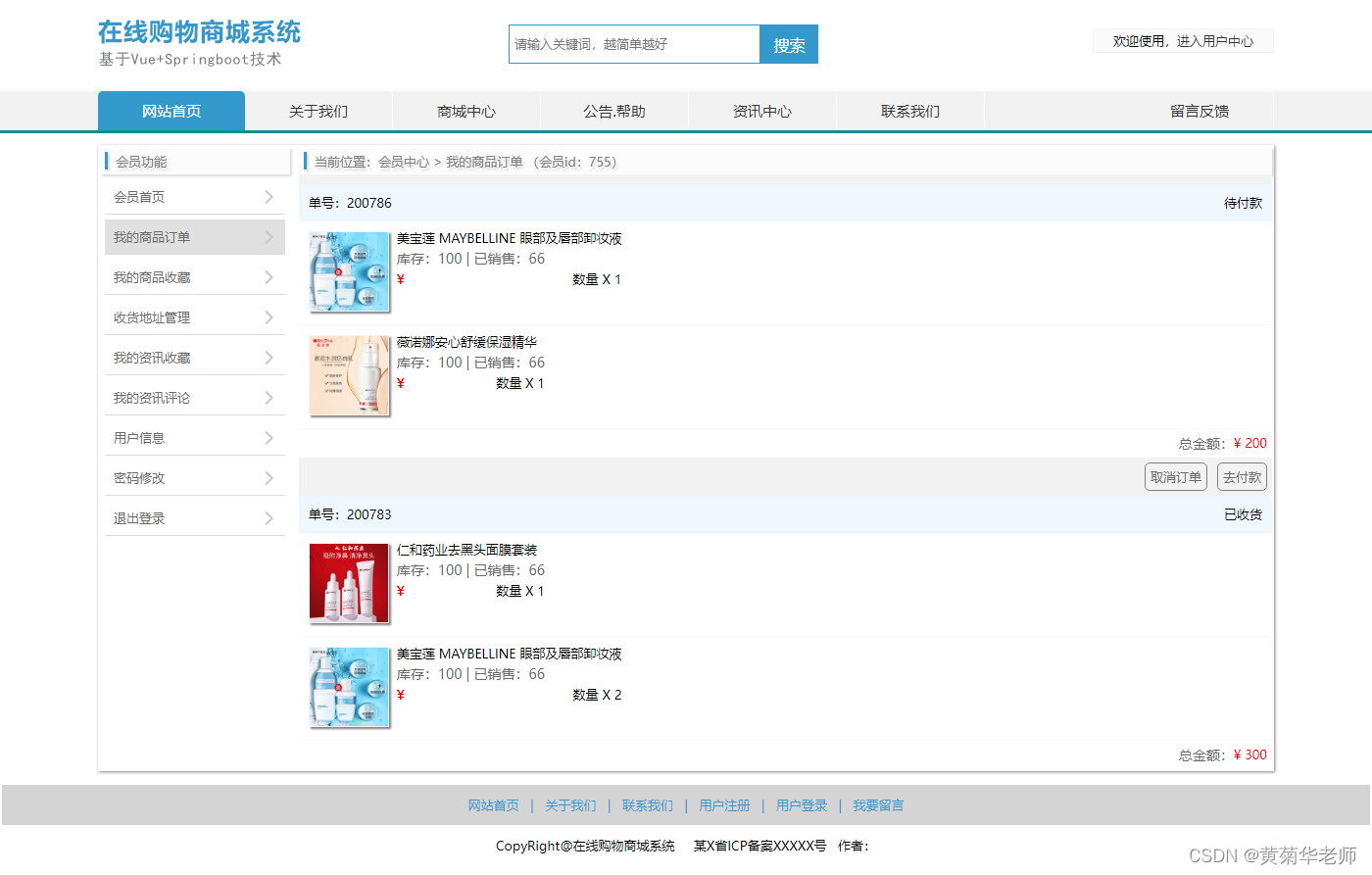Select 公告.帮助 navigation tab
The width and height of the screenshot is (1372, 875).
(x=614, y=111)
